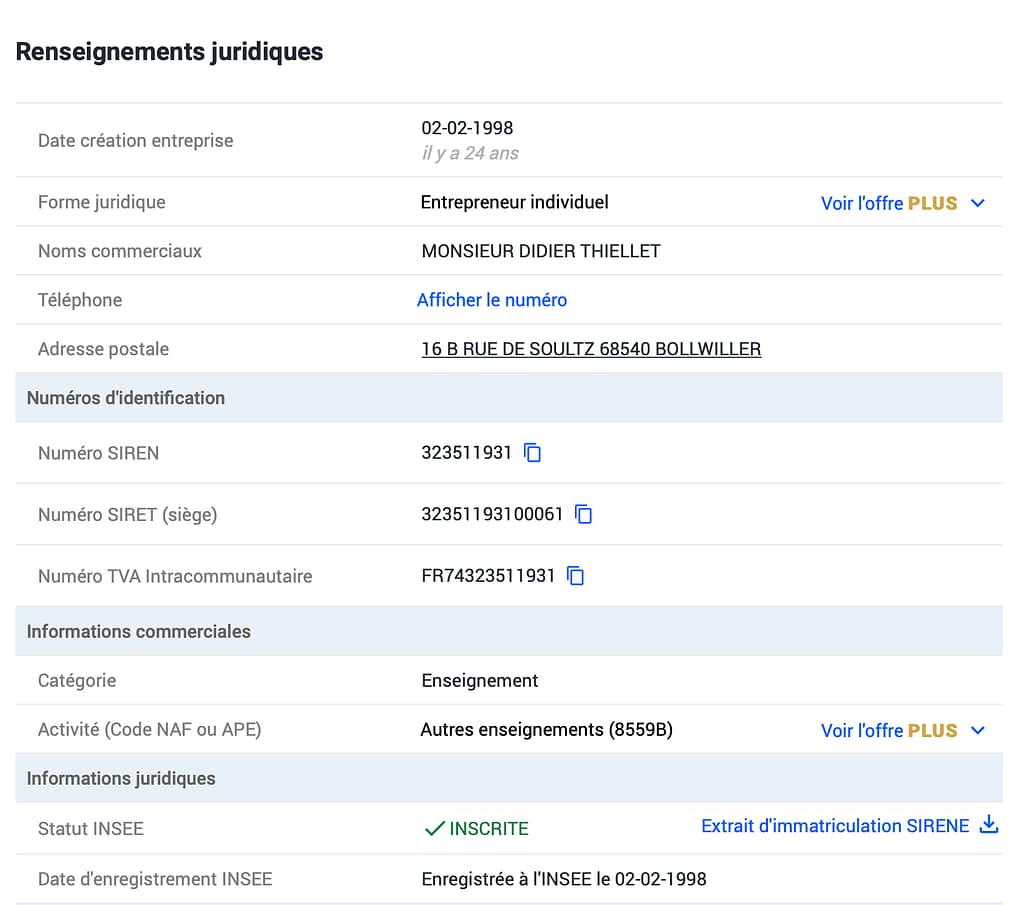Select the SIRET value 32351193100061

click(492, 515)
